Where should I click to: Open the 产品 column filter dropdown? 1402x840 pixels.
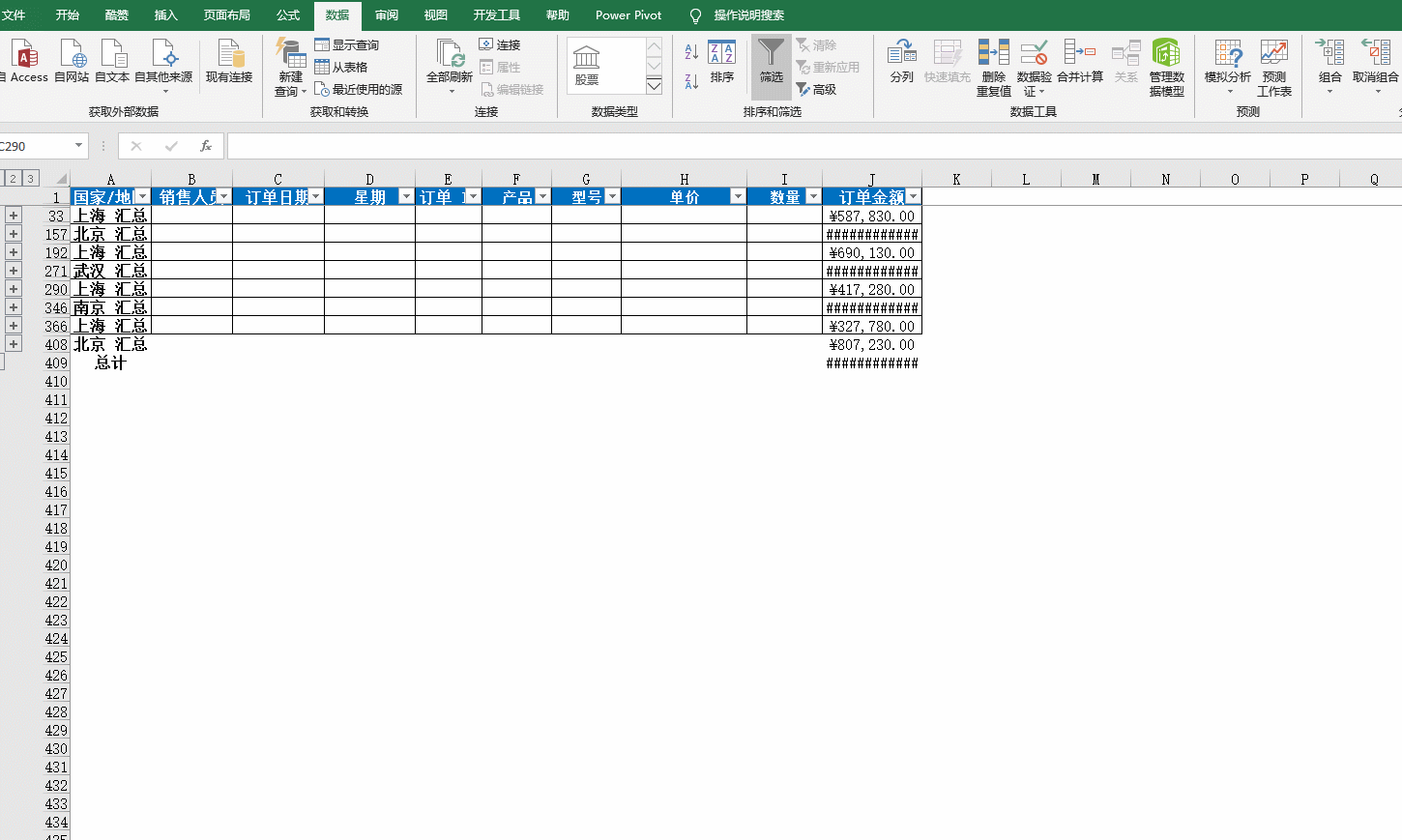(x=542, y=197)
